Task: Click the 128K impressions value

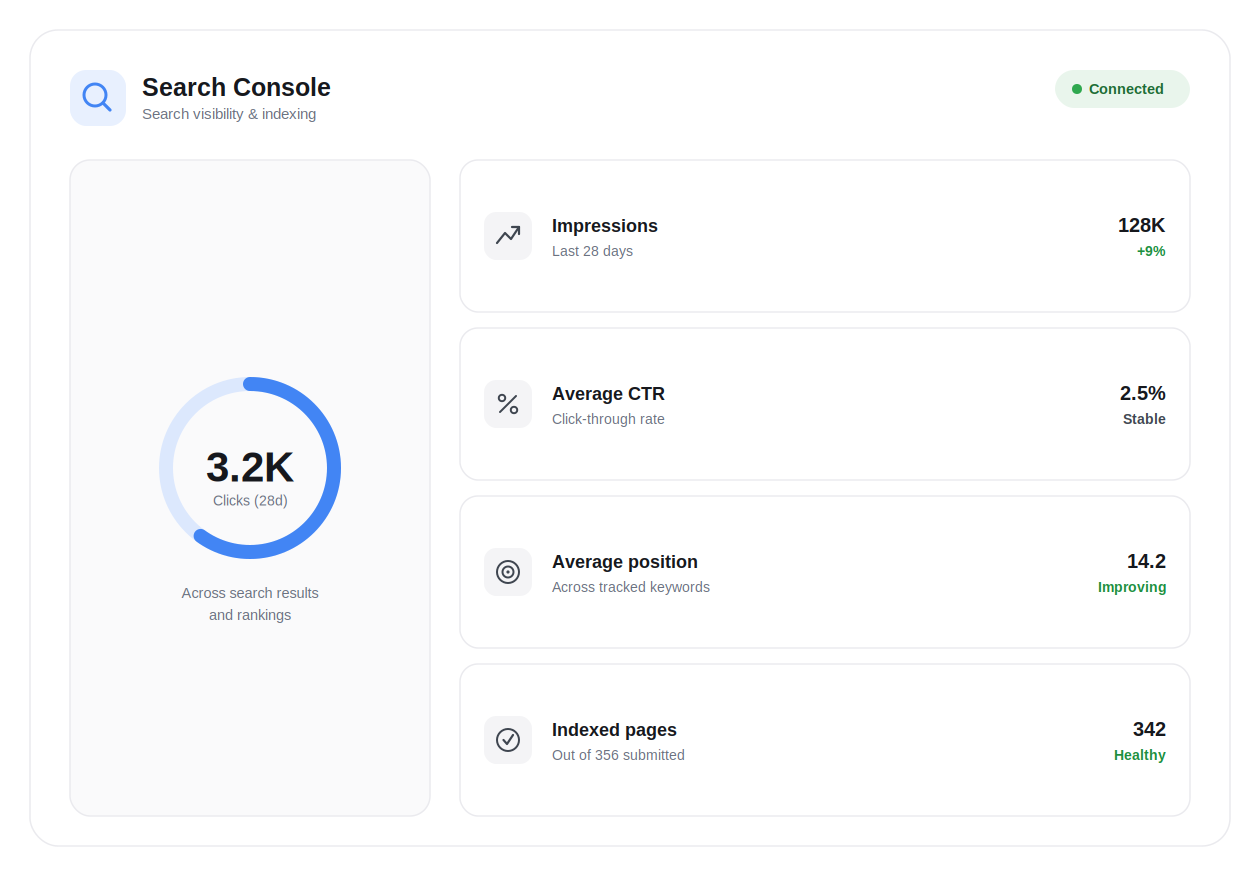Action: tap(1141, 225)
